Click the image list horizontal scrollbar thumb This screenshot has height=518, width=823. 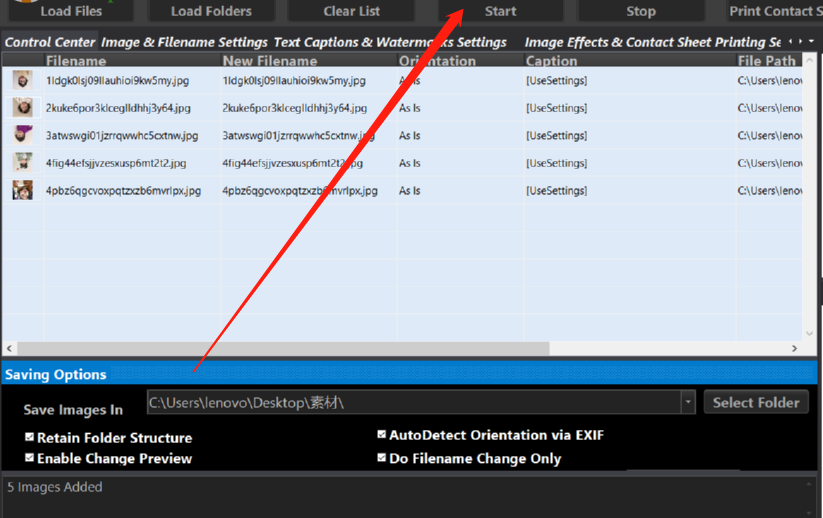click(x=283, y=348)
